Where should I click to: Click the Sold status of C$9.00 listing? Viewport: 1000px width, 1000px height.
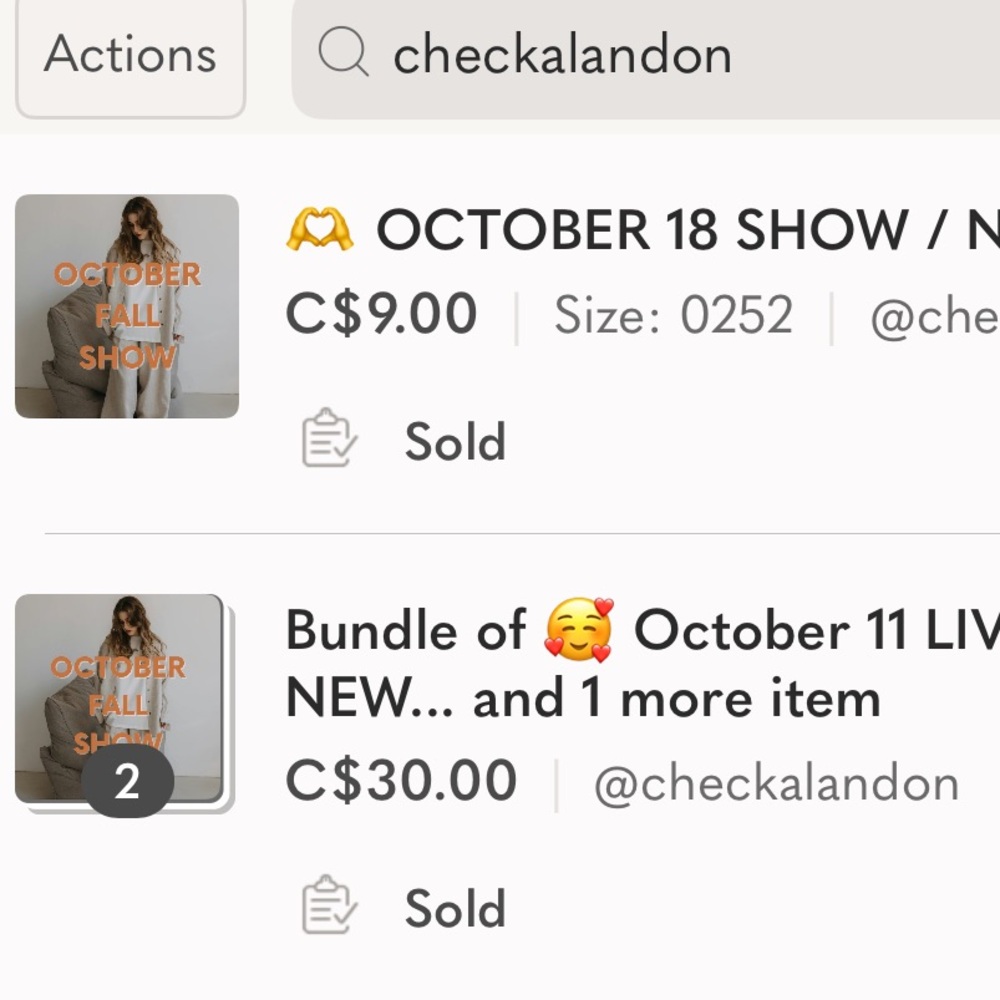point(455,441)
